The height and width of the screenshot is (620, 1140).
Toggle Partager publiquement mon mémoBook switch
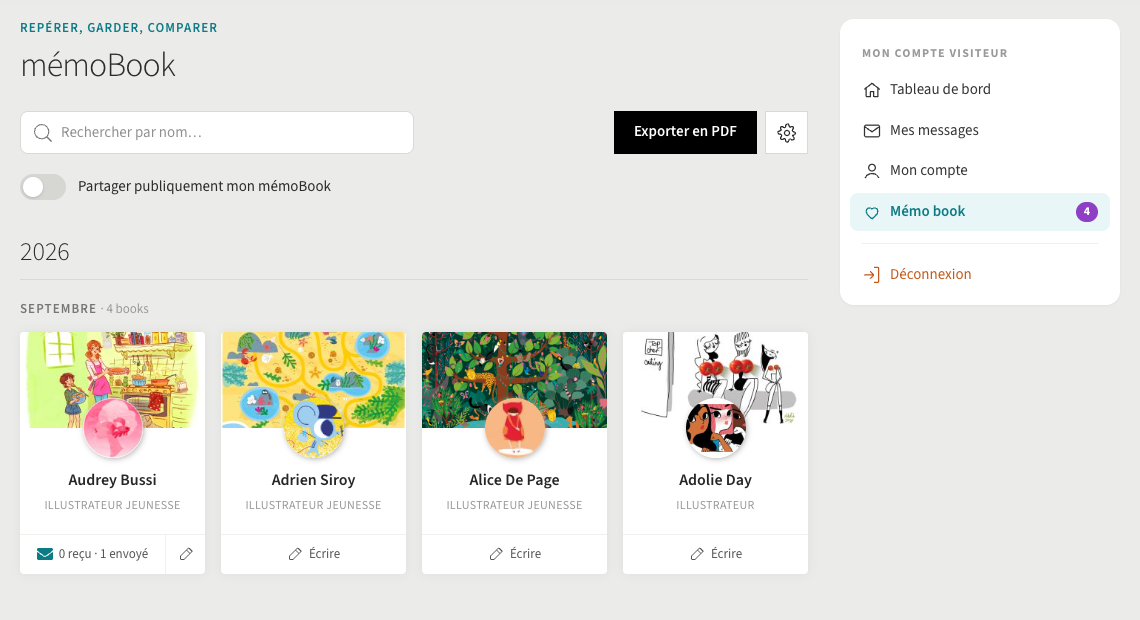[x=43, y=187]
